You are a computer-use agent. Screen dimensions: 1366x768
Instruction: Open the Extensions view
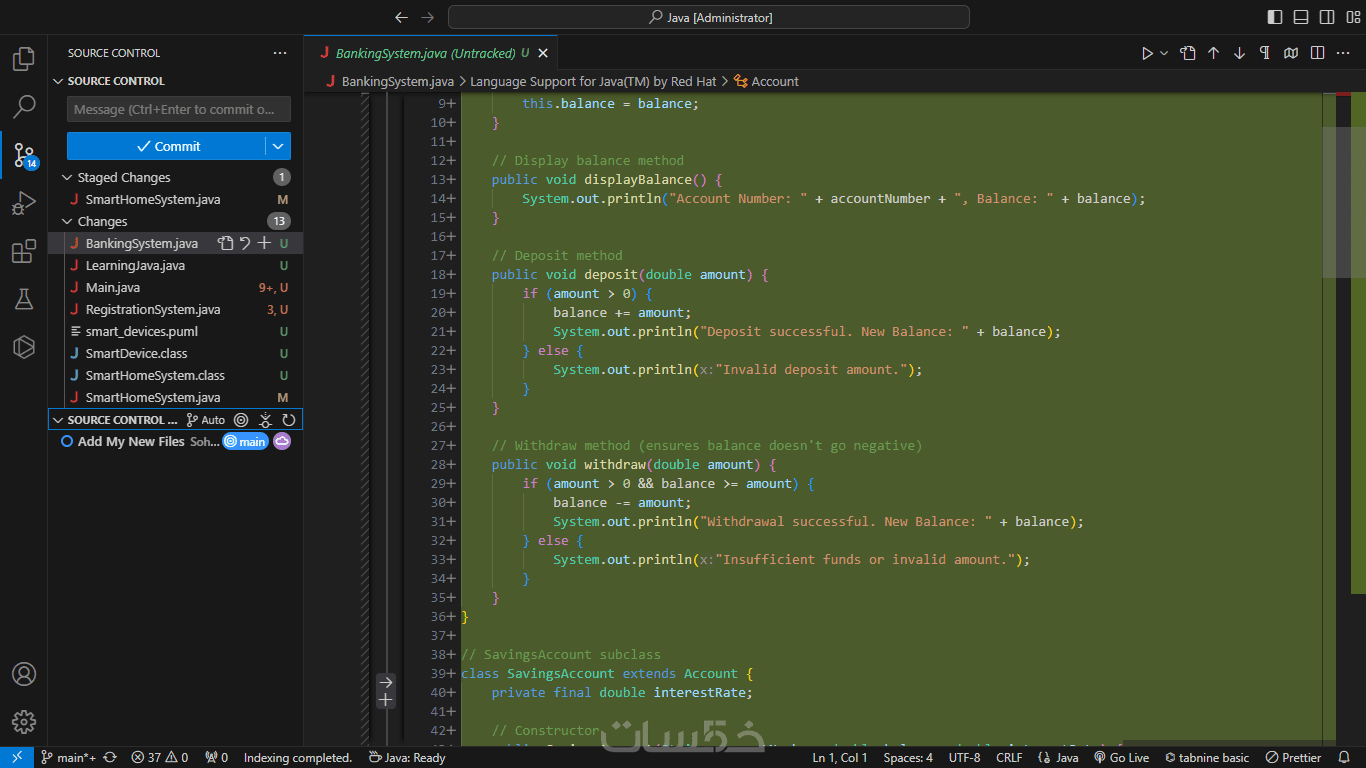[24, 251]
